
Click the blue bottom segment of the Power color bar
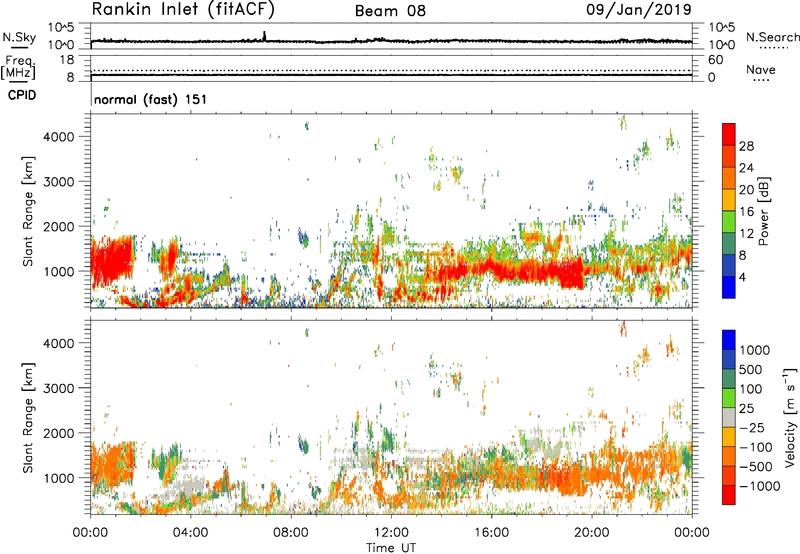728,287
